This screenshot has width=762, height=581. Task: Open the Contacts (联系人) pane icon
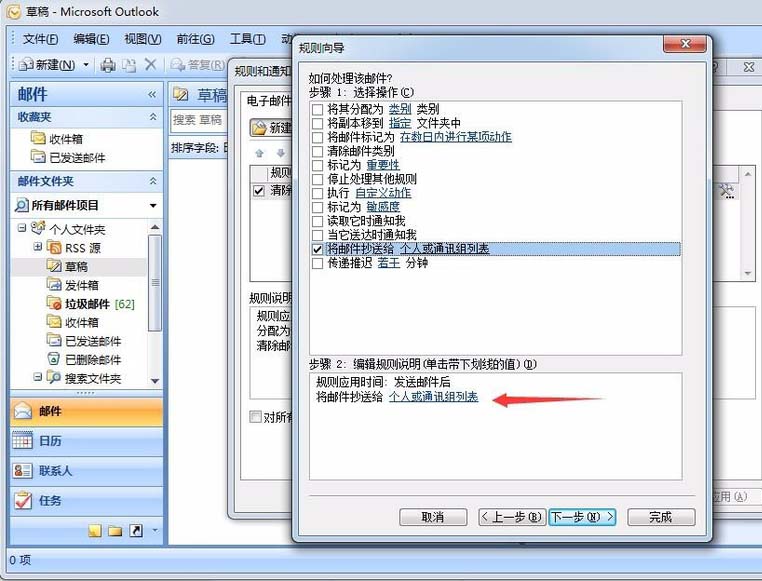coord(22,471)
